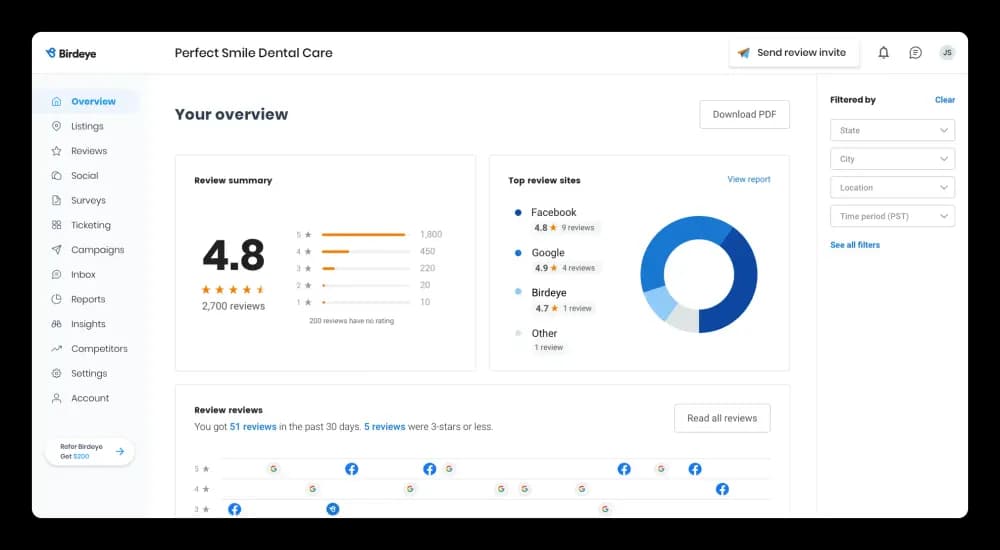Open Campaigns paper plane icon
Image resolution: width=1000 pixels, height=550 pixels.
[x=57, y=250]
